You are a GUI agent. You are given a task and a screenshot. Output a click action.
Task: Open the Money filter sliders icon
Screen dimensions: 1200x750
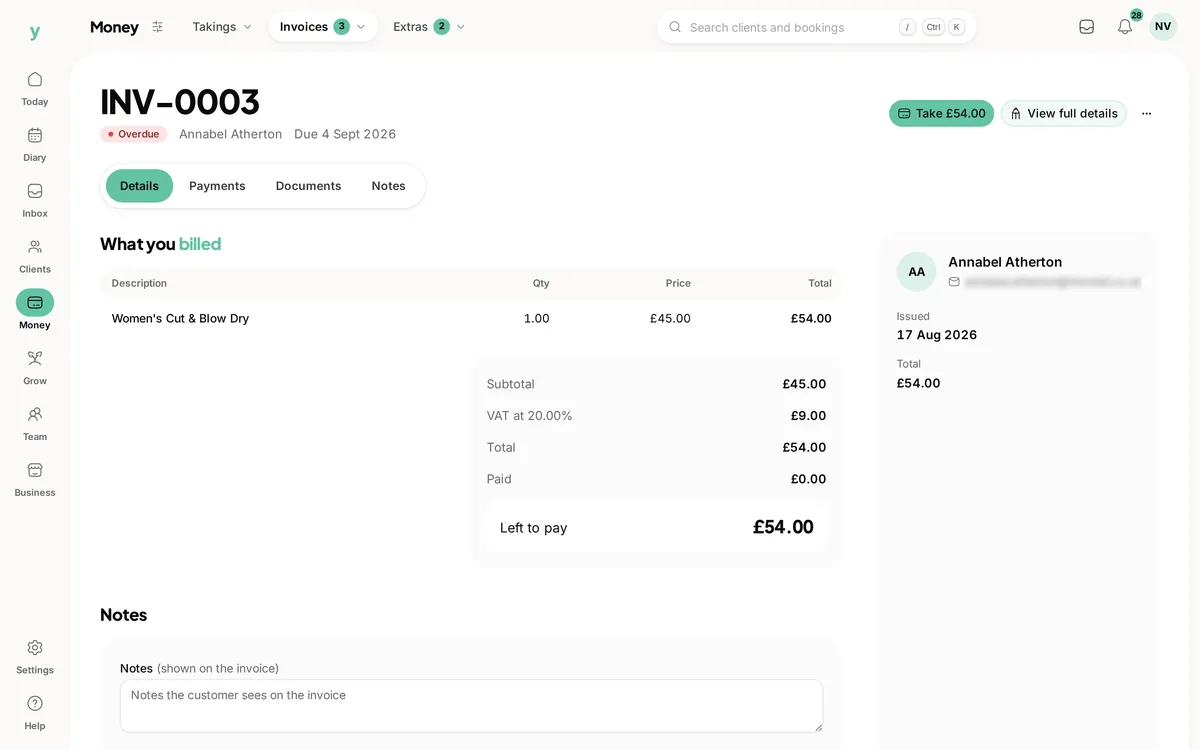tap(157, 27)
